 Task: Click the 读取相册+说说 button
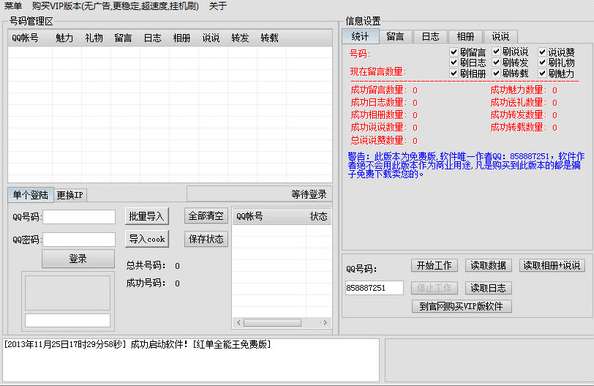(x=552, y=265)
